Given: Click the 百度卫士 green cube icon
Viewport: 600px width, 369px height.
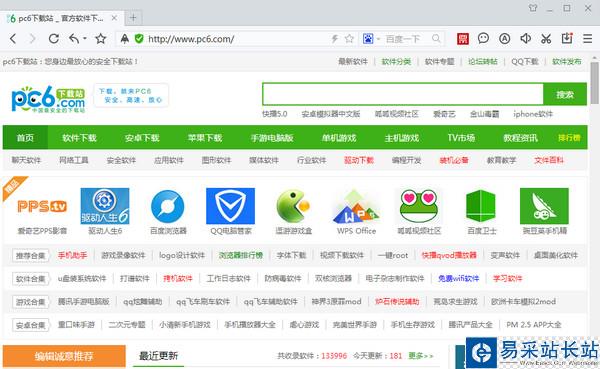Looking at the screenshot, I should tap(481, 206).
